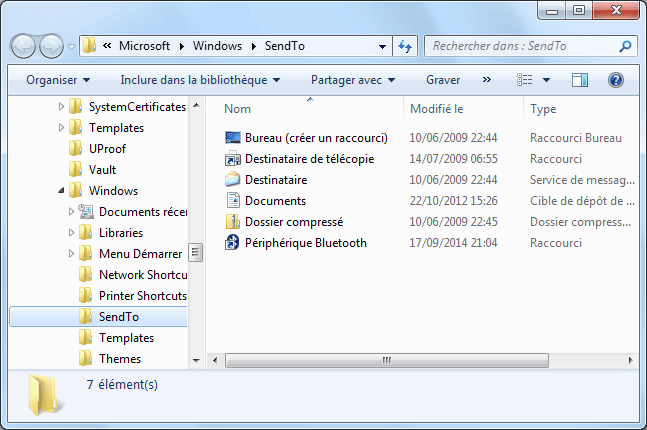Click the Refresh button beside address bar
This screenshot has width=647, height=430.
coord(405,46)
